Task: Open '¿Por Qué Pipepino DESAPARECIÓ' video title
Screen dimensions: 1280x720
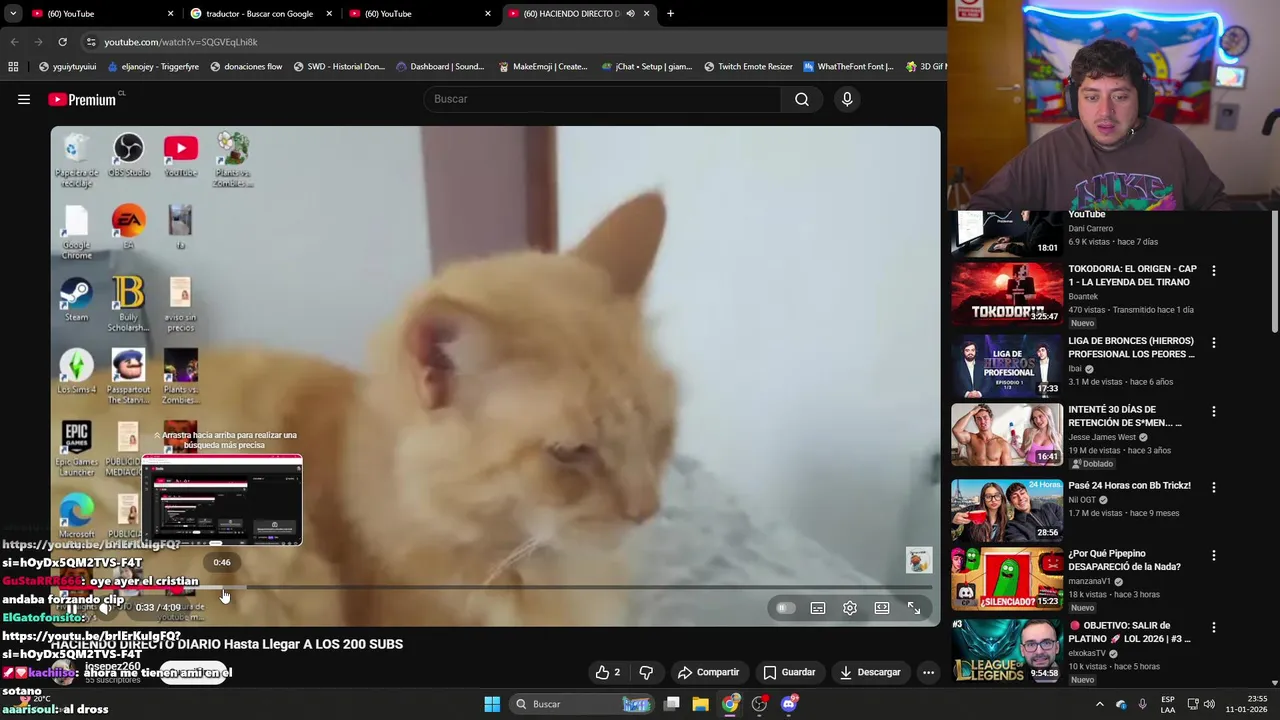Action: coord(1125,560)
